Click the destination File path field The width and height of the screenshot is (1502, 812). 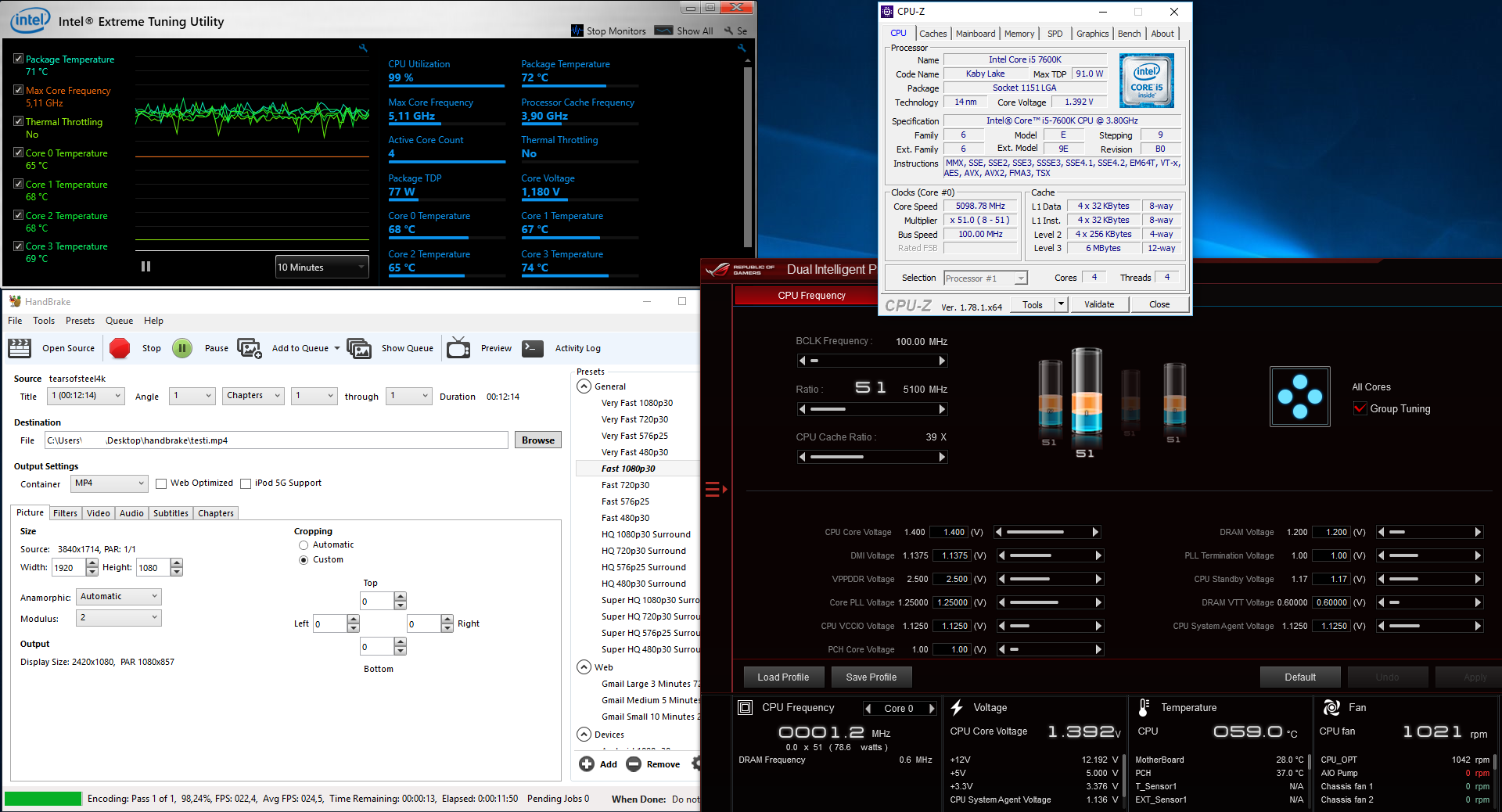coord(276,440)
